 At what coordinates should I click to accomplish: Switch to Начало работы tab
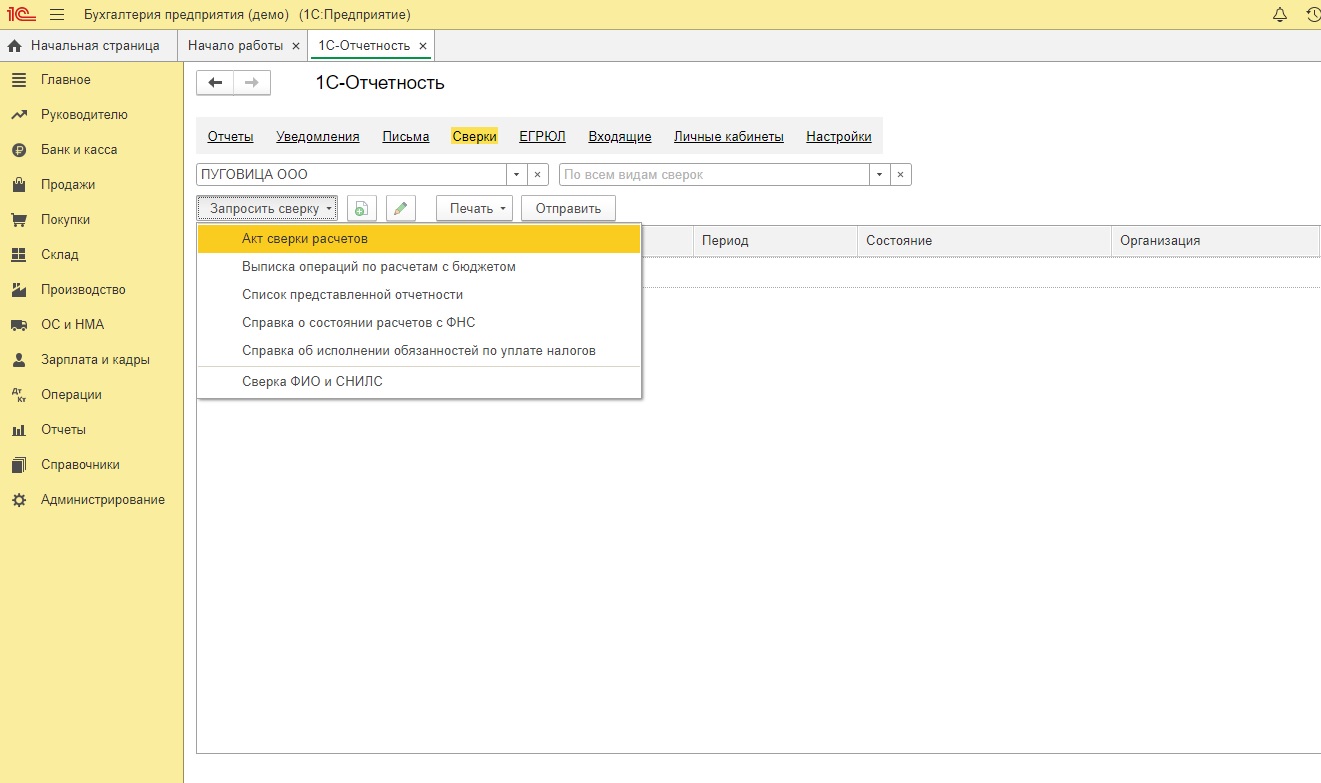235,46
